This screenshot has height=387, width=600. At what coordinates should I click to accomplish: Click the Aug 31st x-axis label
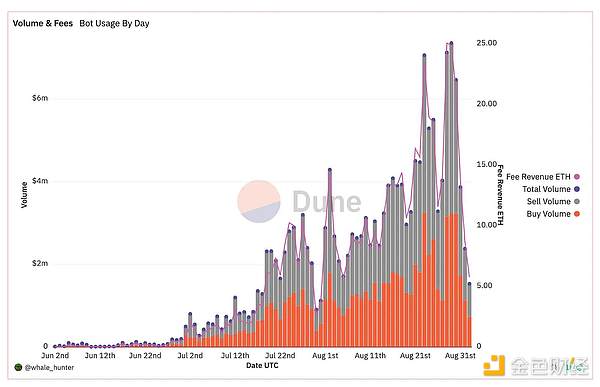click(x=460, y=356)
